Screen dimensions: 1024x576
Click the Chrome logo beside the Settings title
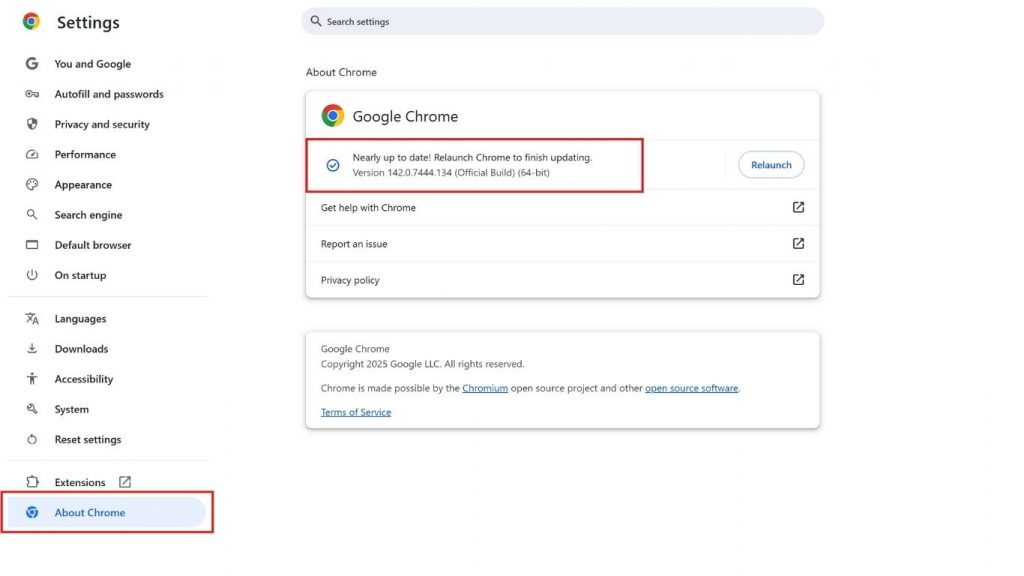pyautogui.click(x=29, y=20)
